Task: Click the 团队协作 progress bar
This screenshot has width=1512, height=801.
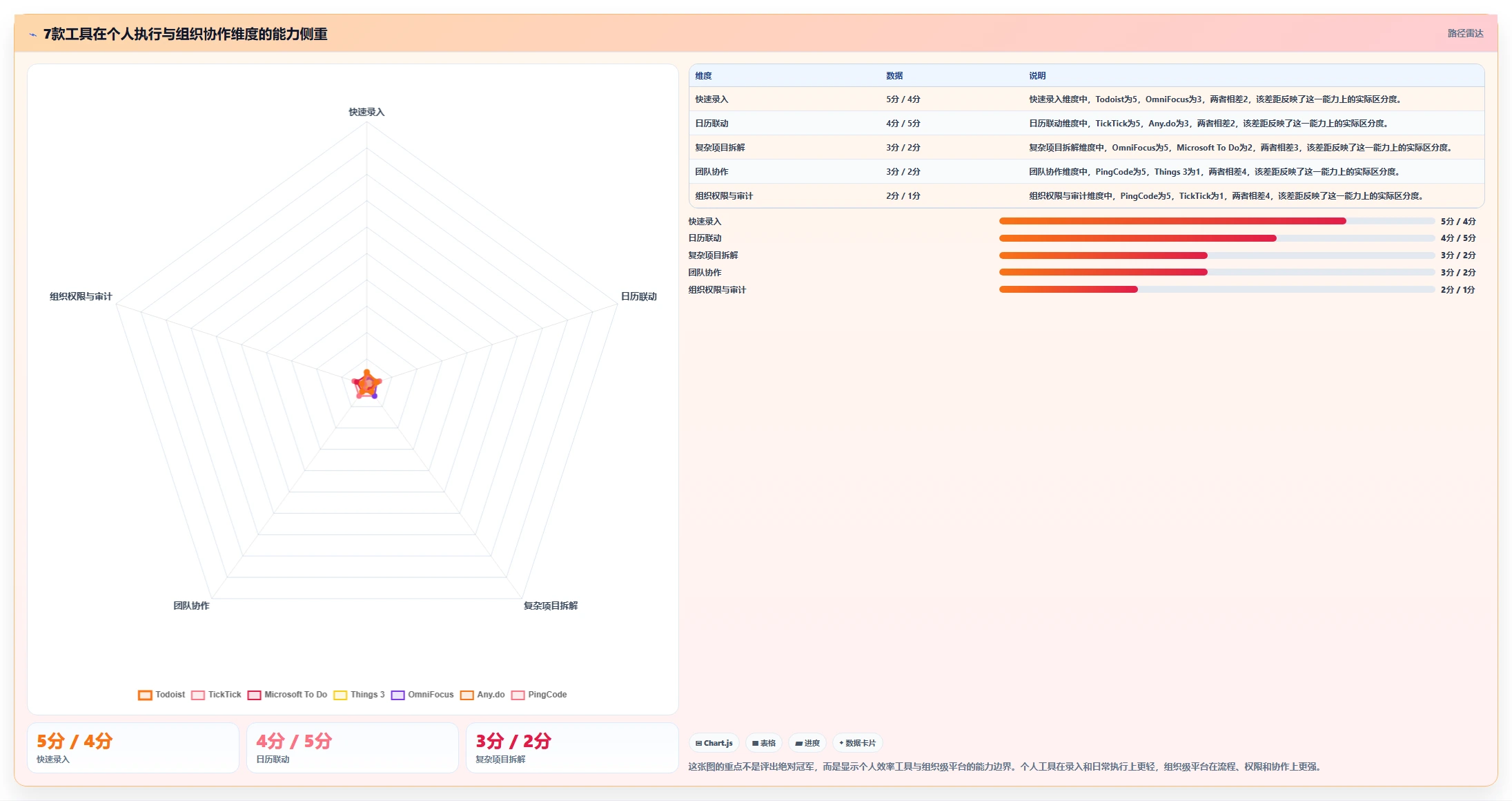Action: pyautogui.click(x=1217, y=272)
